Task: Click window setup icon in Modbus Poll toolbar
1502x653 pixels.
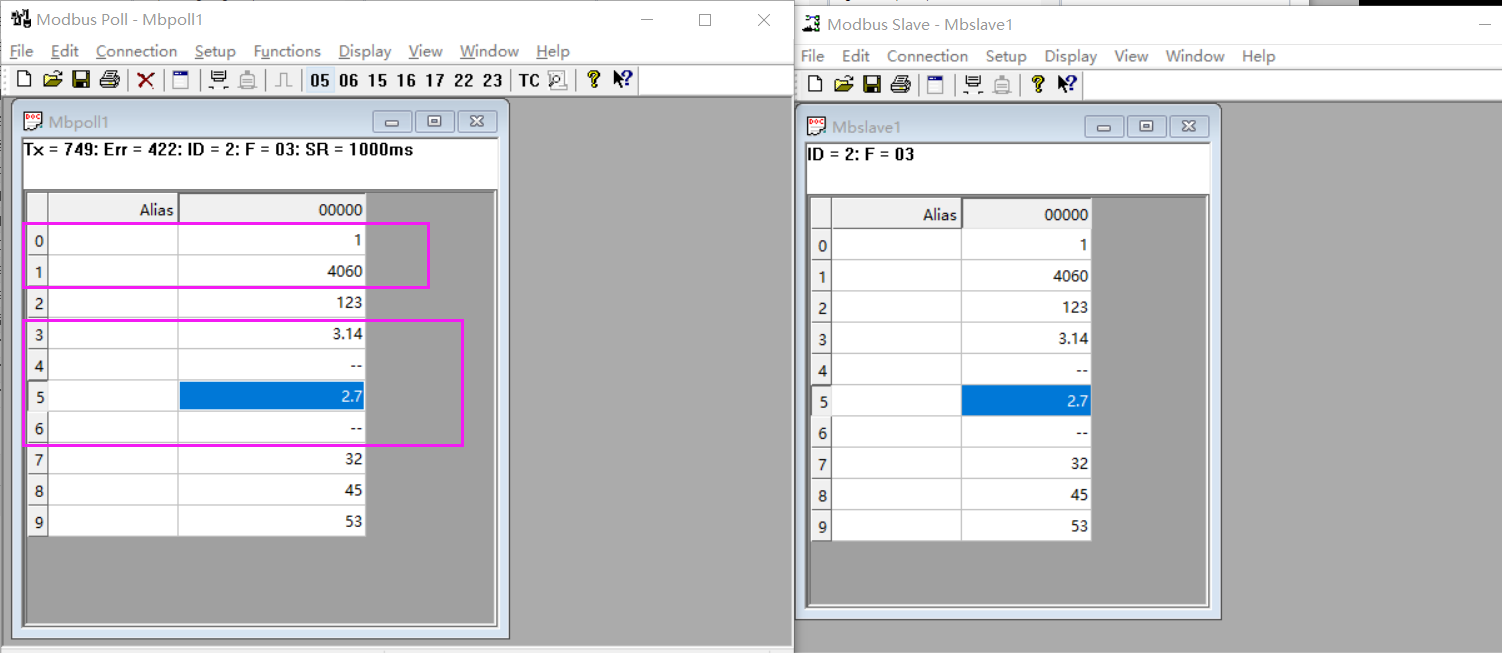Action: pos(181,80)
